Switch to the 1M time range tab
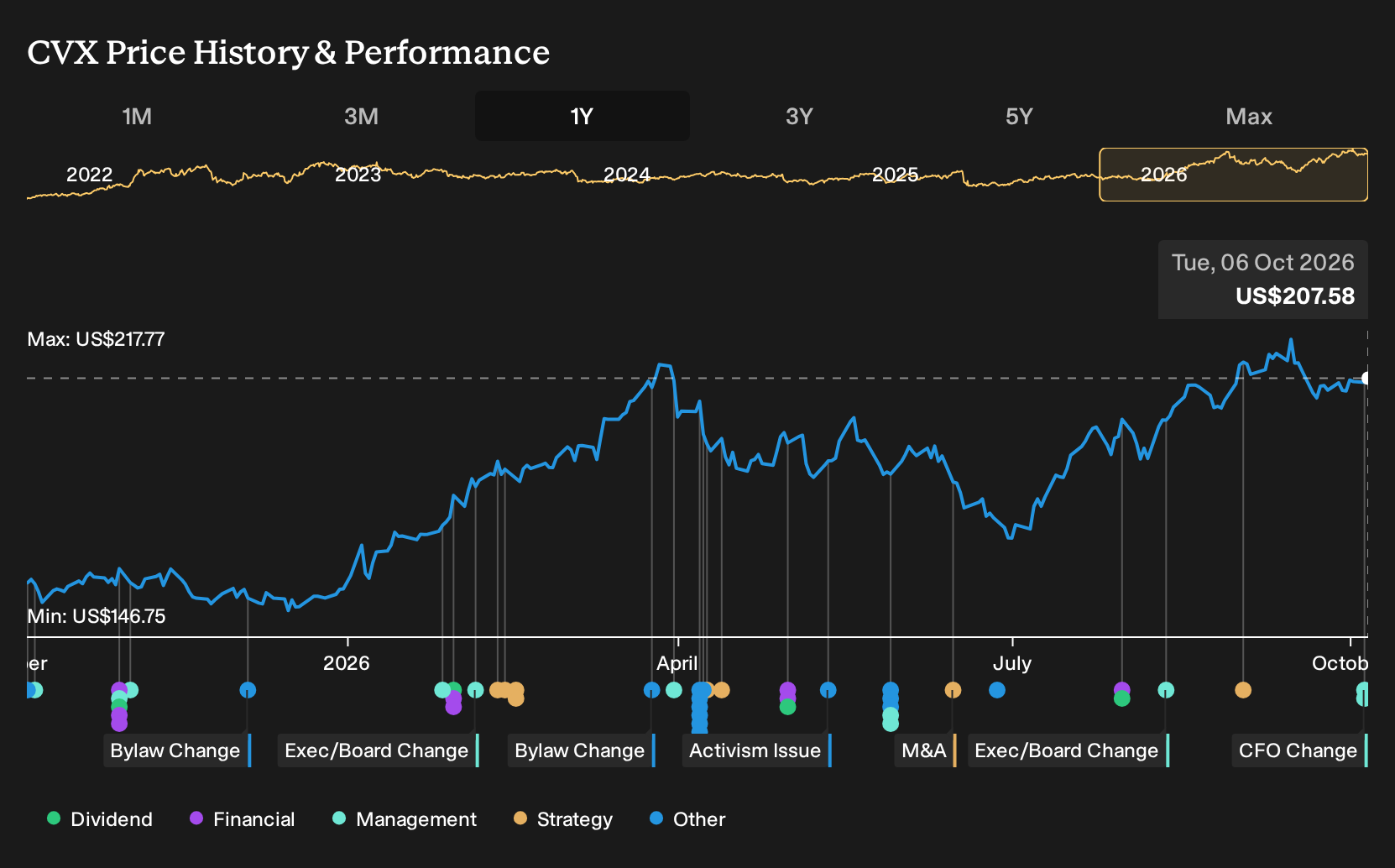This screenshot has width=1395, height=868. (x=137, y=116)
